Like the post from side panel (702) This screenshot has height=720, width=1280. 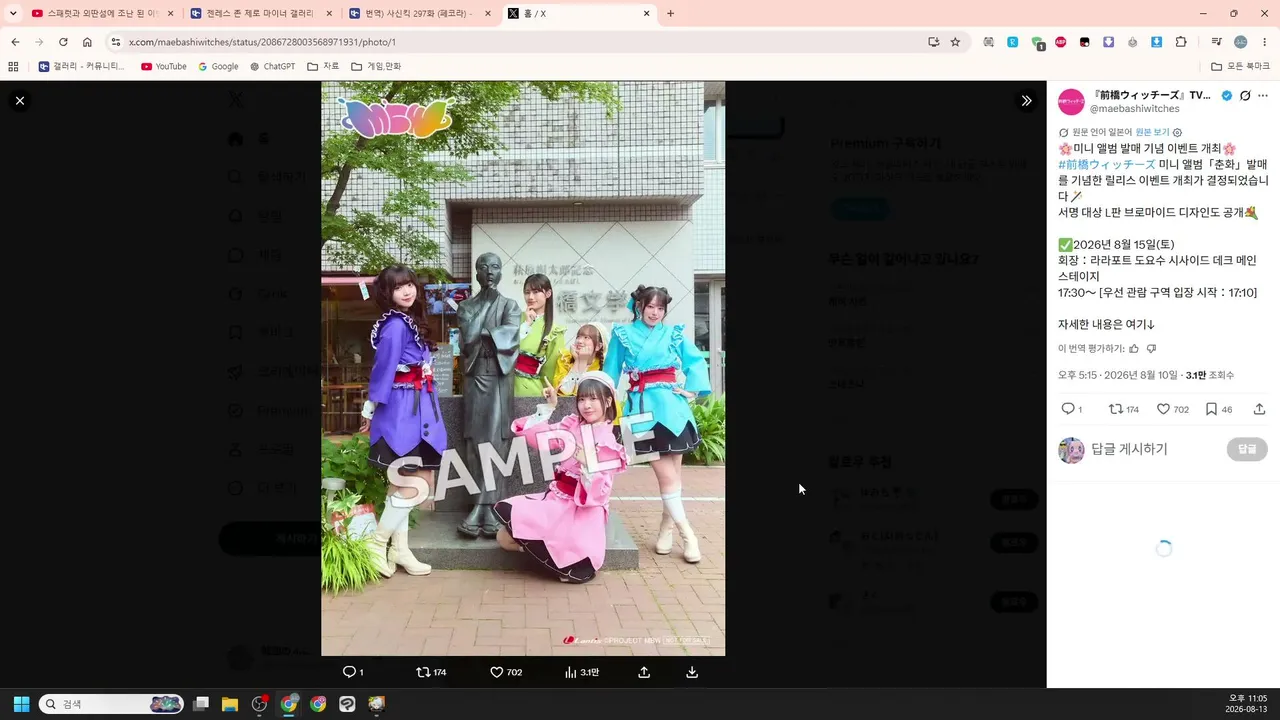click(x=1163, y=409)
